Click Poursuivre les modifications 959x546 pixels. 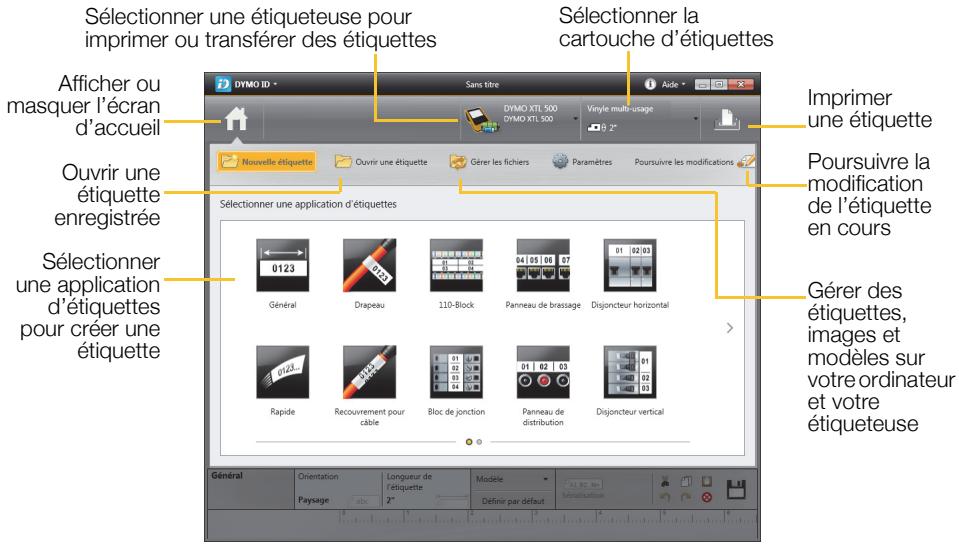[x=684, y=162]
